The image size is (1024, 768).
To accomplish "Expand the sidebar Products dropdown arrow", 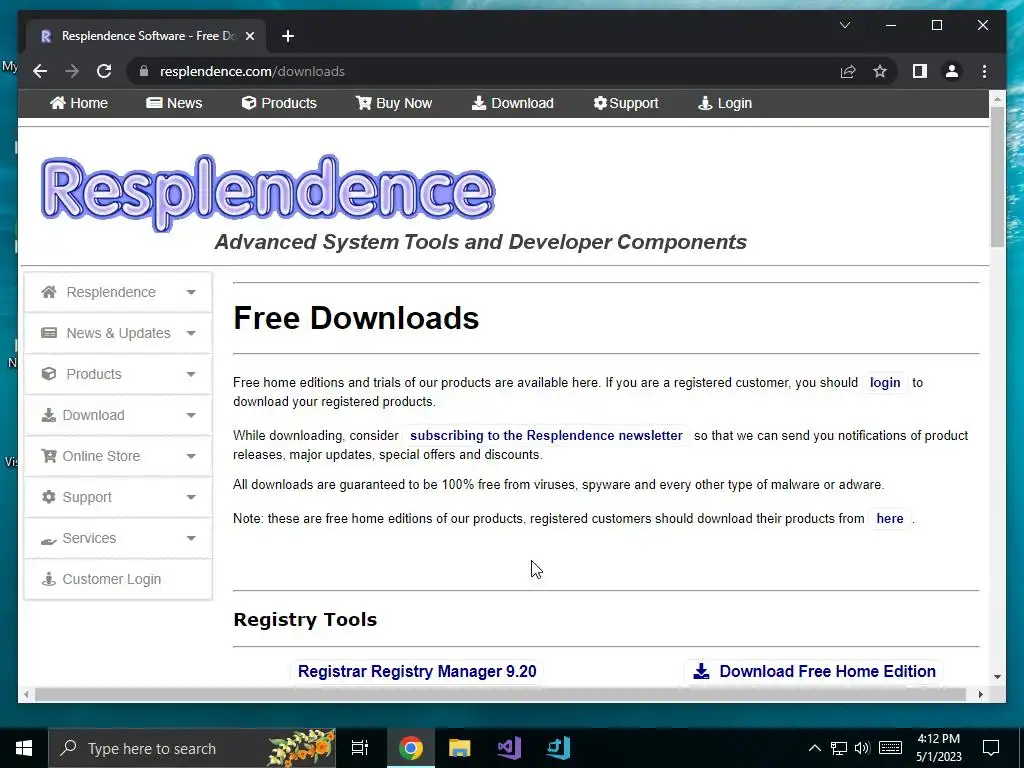I will pos(191,375).
